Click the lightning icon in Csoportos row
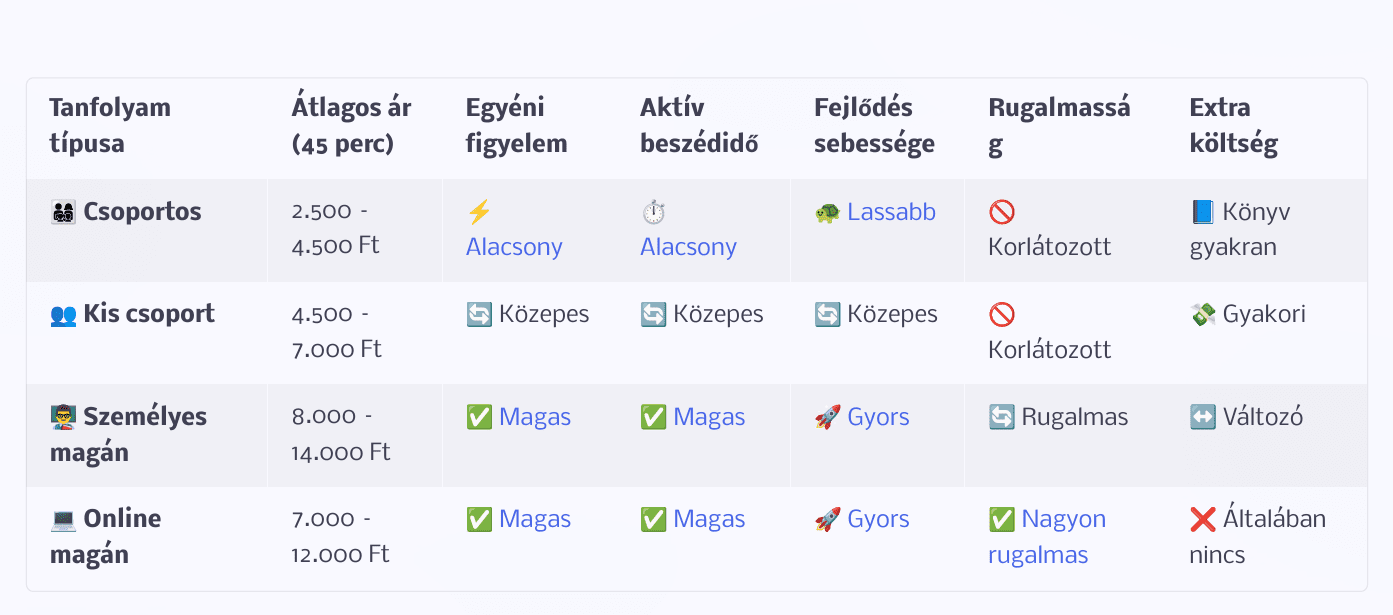This screenshot has width=1393, height=615. (479, 212)
